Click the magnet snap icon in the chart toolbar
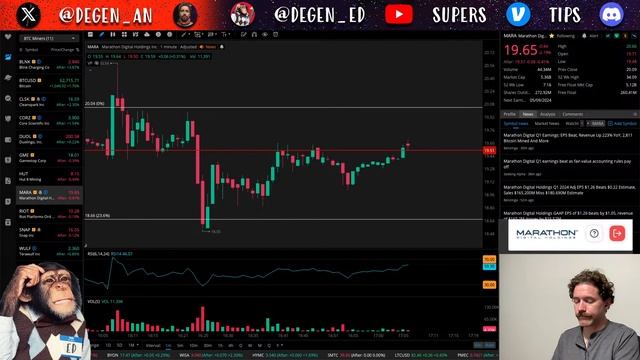640x360 pixels. [254, 35]
